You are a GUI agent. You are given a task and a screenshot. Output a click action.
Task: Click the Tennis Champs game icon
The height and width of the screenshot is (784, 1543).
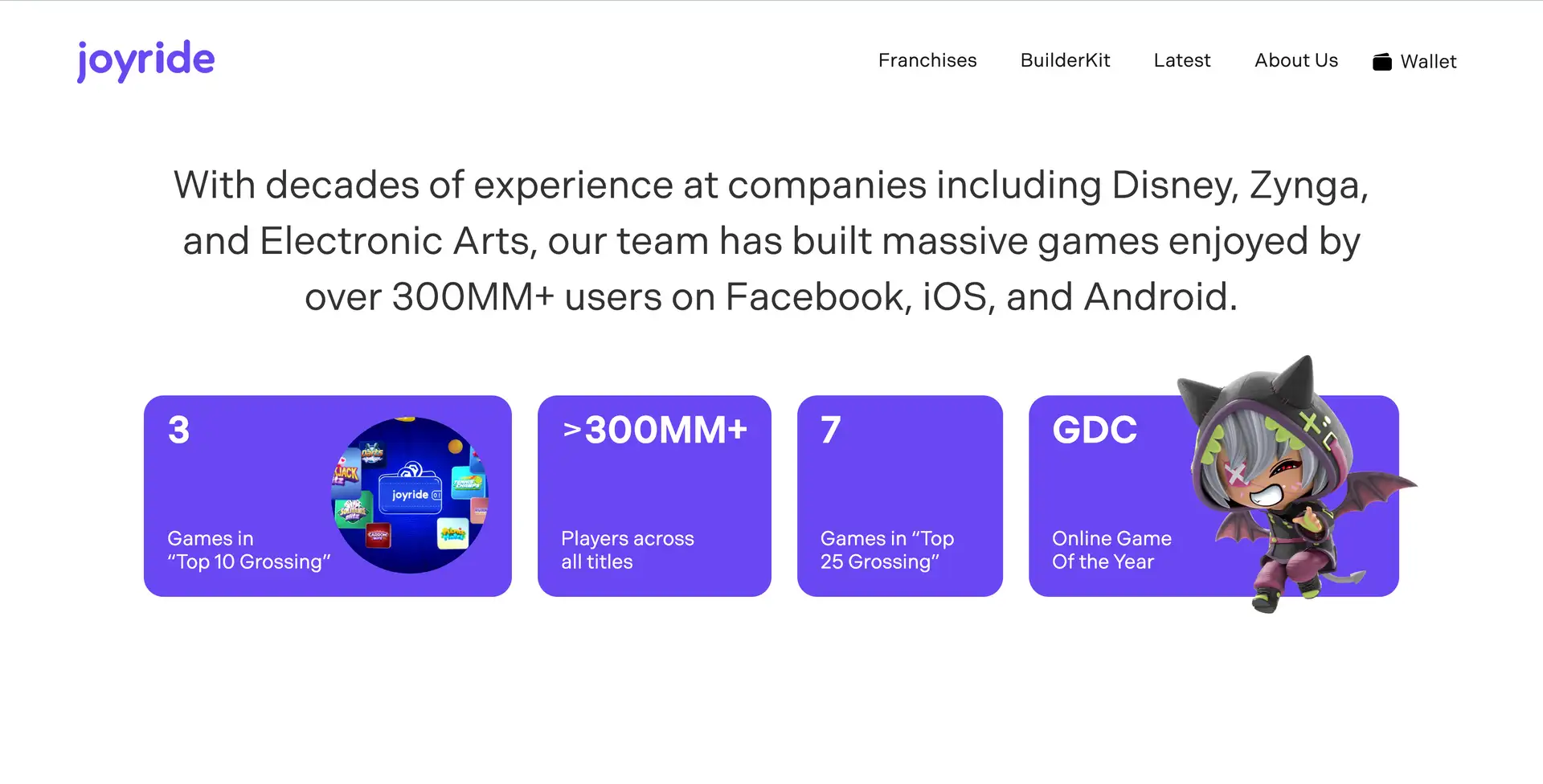click(x=468, y=482)
